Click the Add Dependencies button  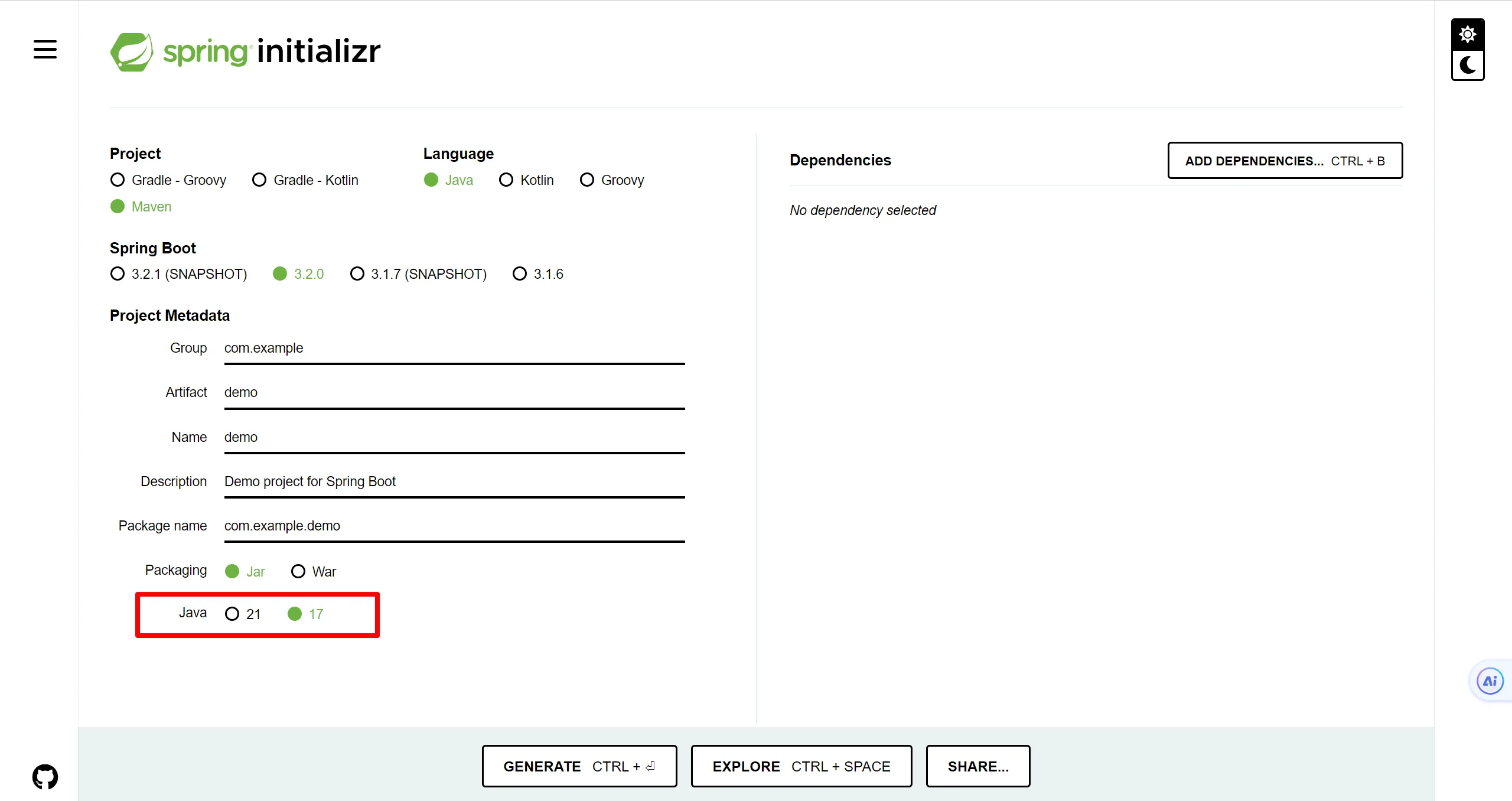1285,161
